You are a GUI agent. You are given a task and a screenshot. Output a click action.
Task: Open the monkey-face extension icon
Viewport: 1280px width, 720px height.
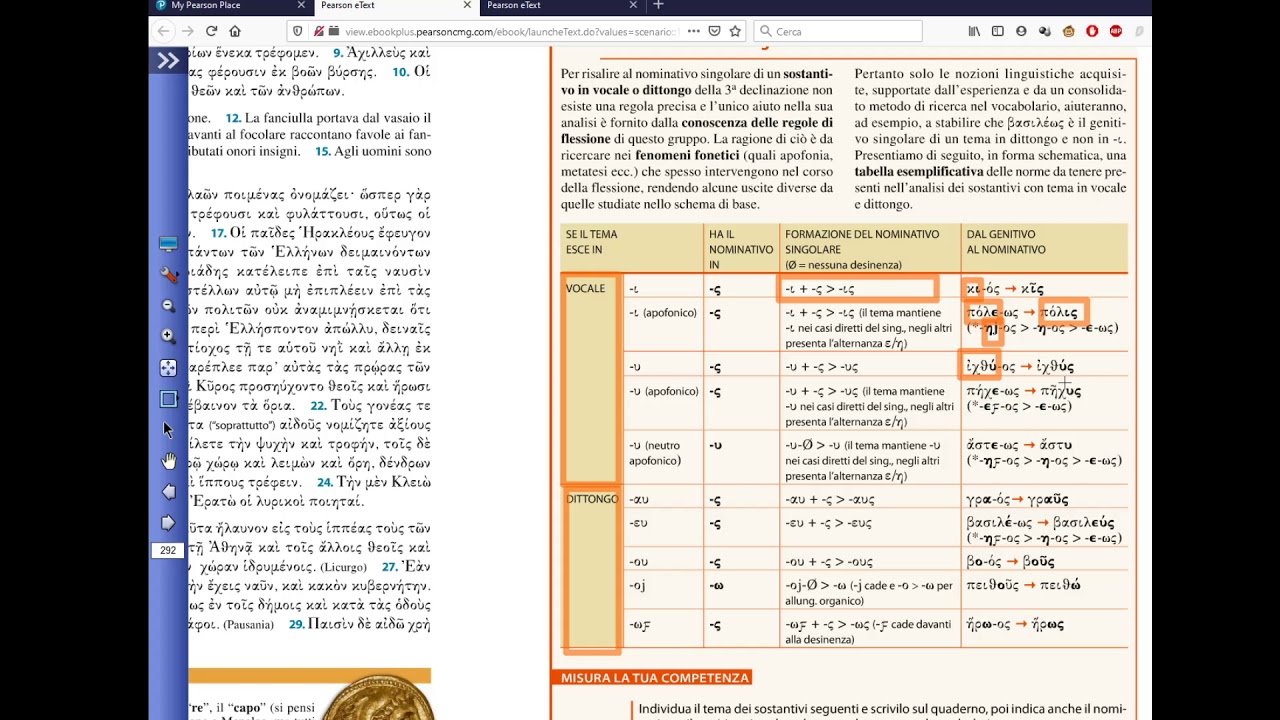1068,31
